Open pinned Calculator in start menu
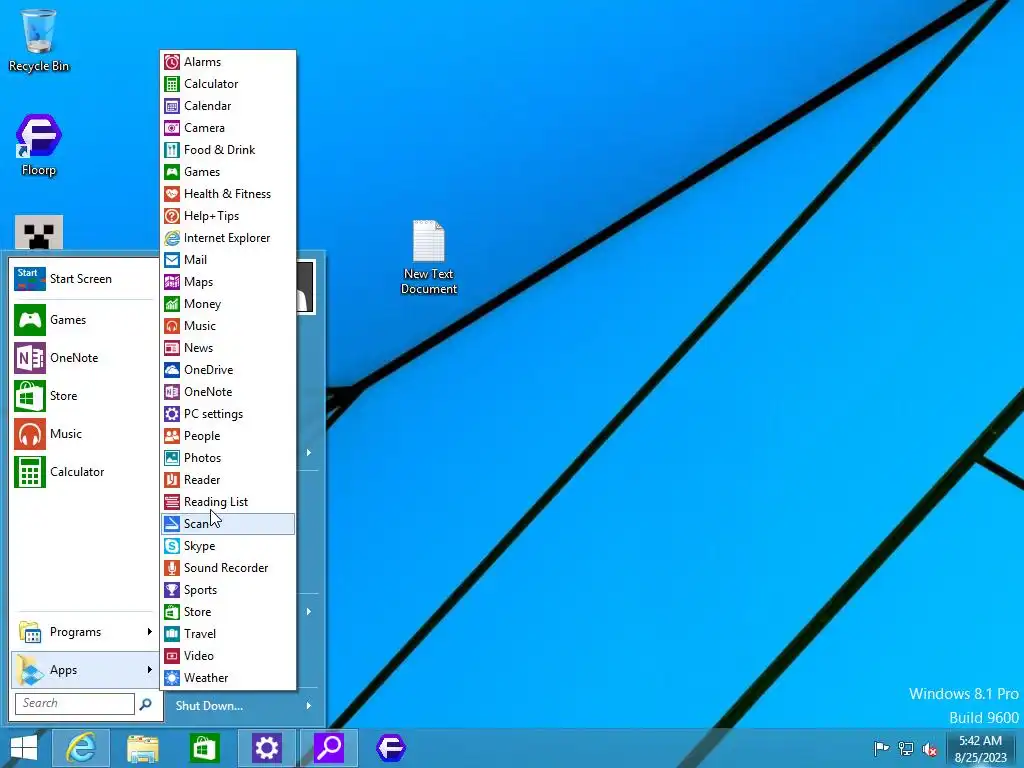 (x=84, y=472)
